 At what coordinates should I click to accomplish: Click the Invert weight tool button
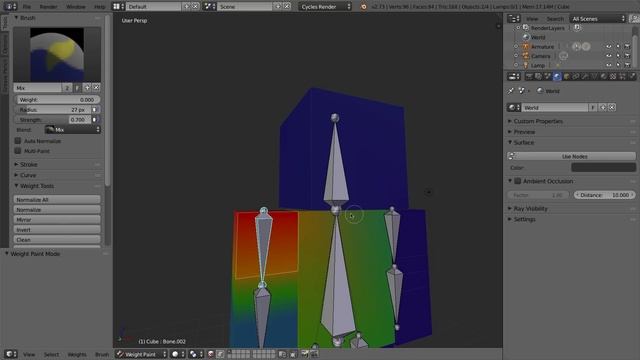click(57, 230)
